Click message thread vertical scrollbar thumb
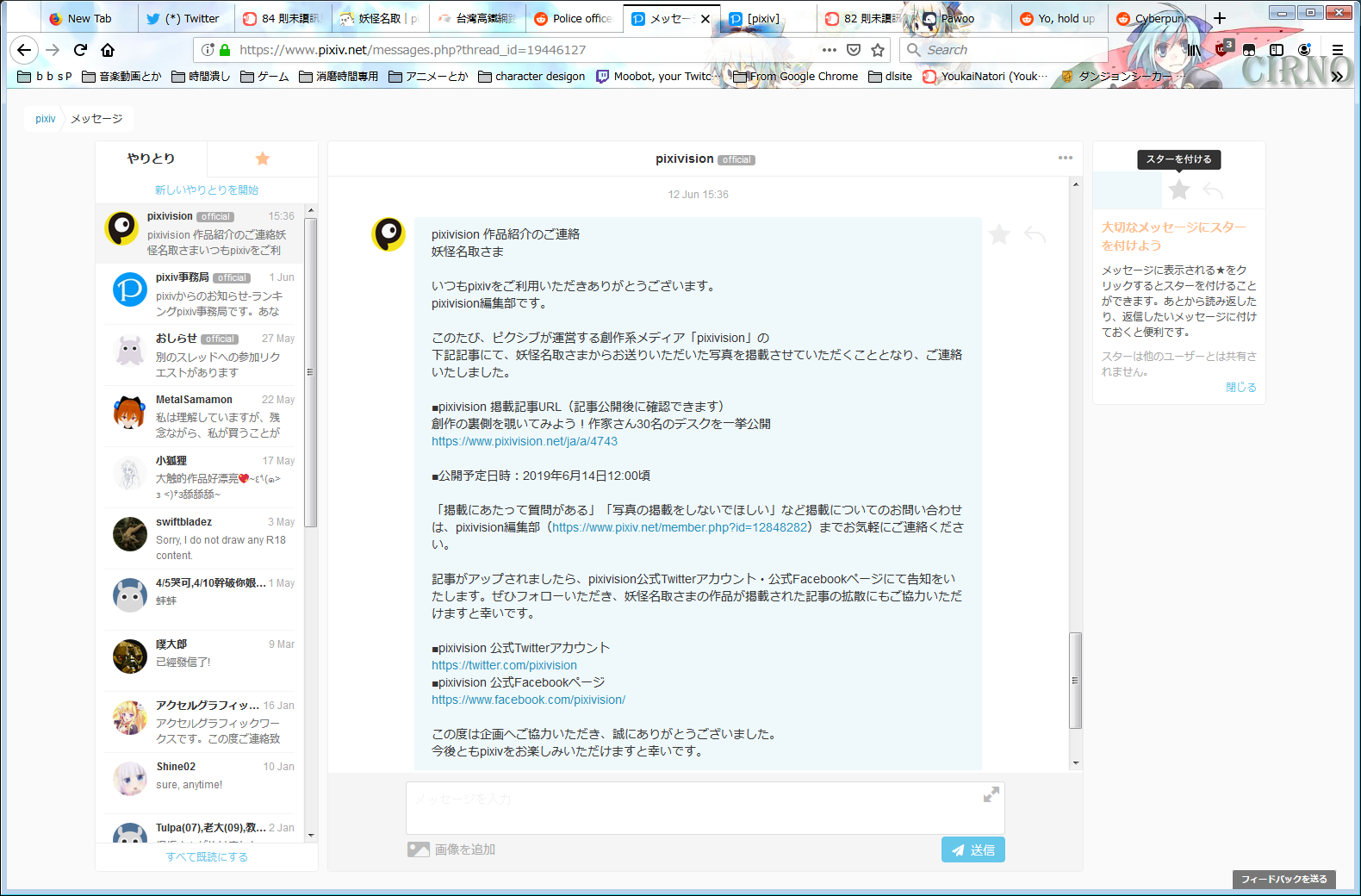 pos(1075,681)
